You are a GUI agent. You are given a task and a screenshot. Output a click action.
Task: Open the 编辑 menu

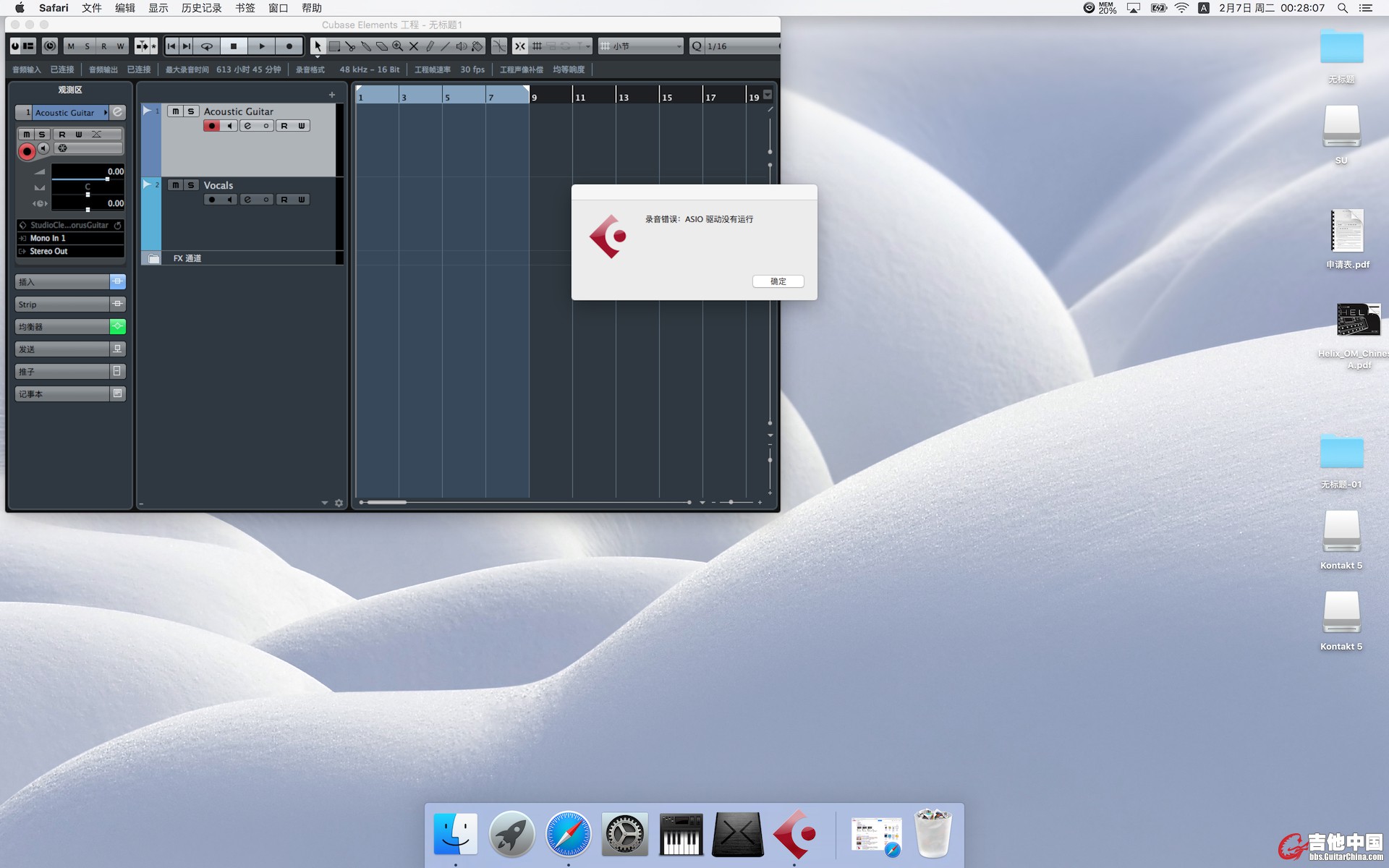(124, 8)
